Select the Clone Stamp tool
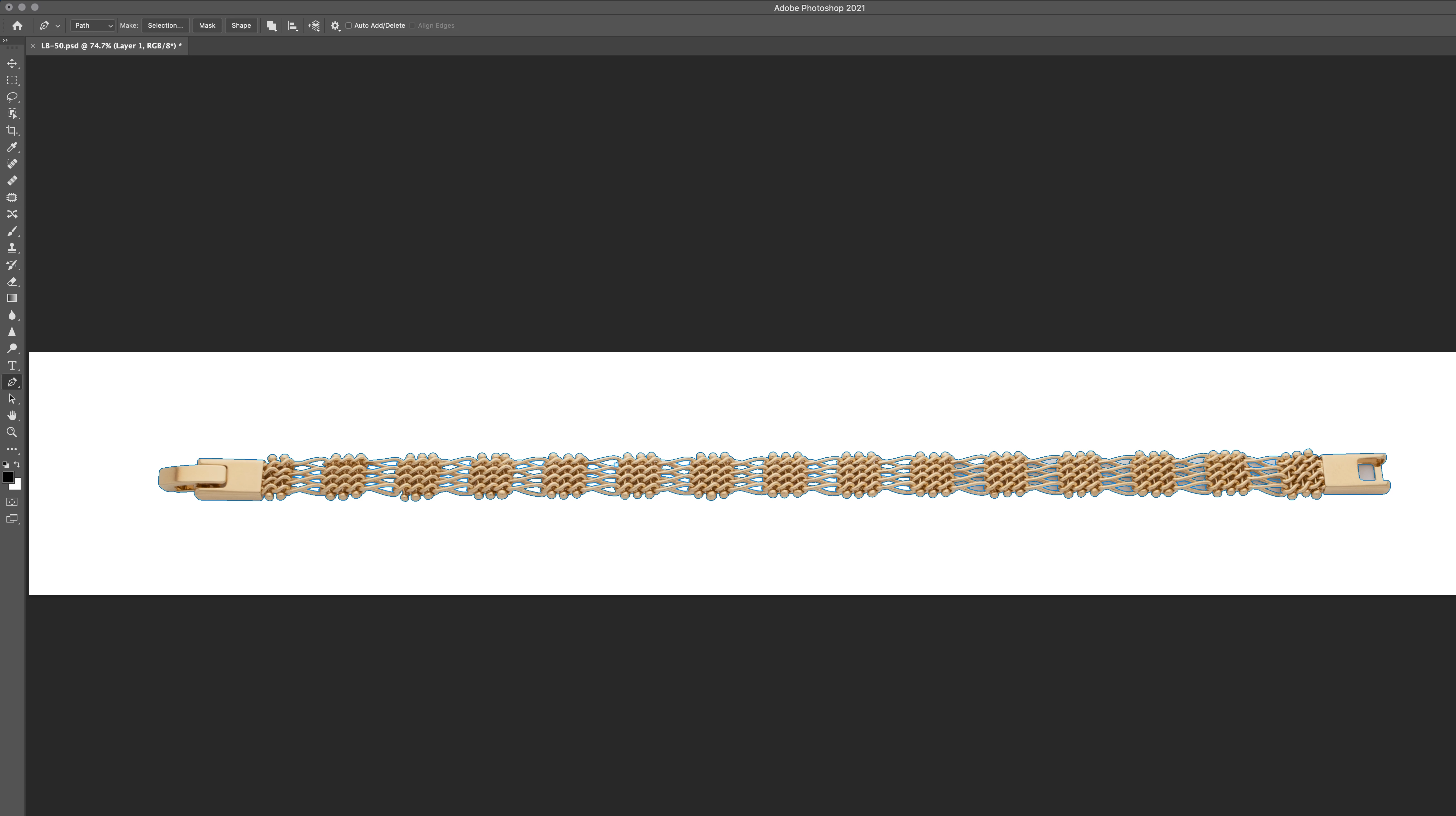 coord(12,247)
